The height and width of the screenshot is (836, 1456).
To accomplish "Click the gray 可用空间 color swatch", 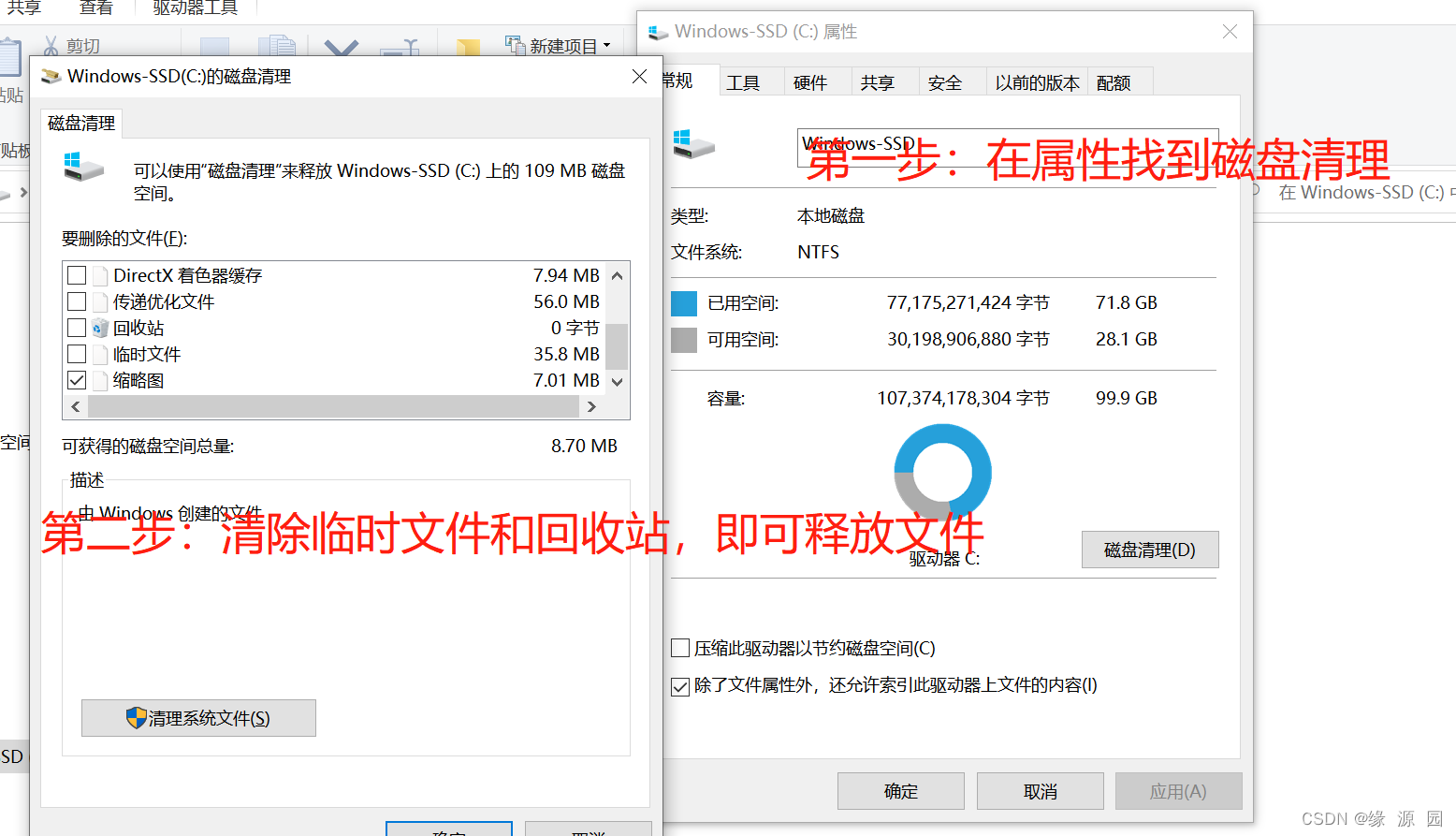I will coord(684,340).
